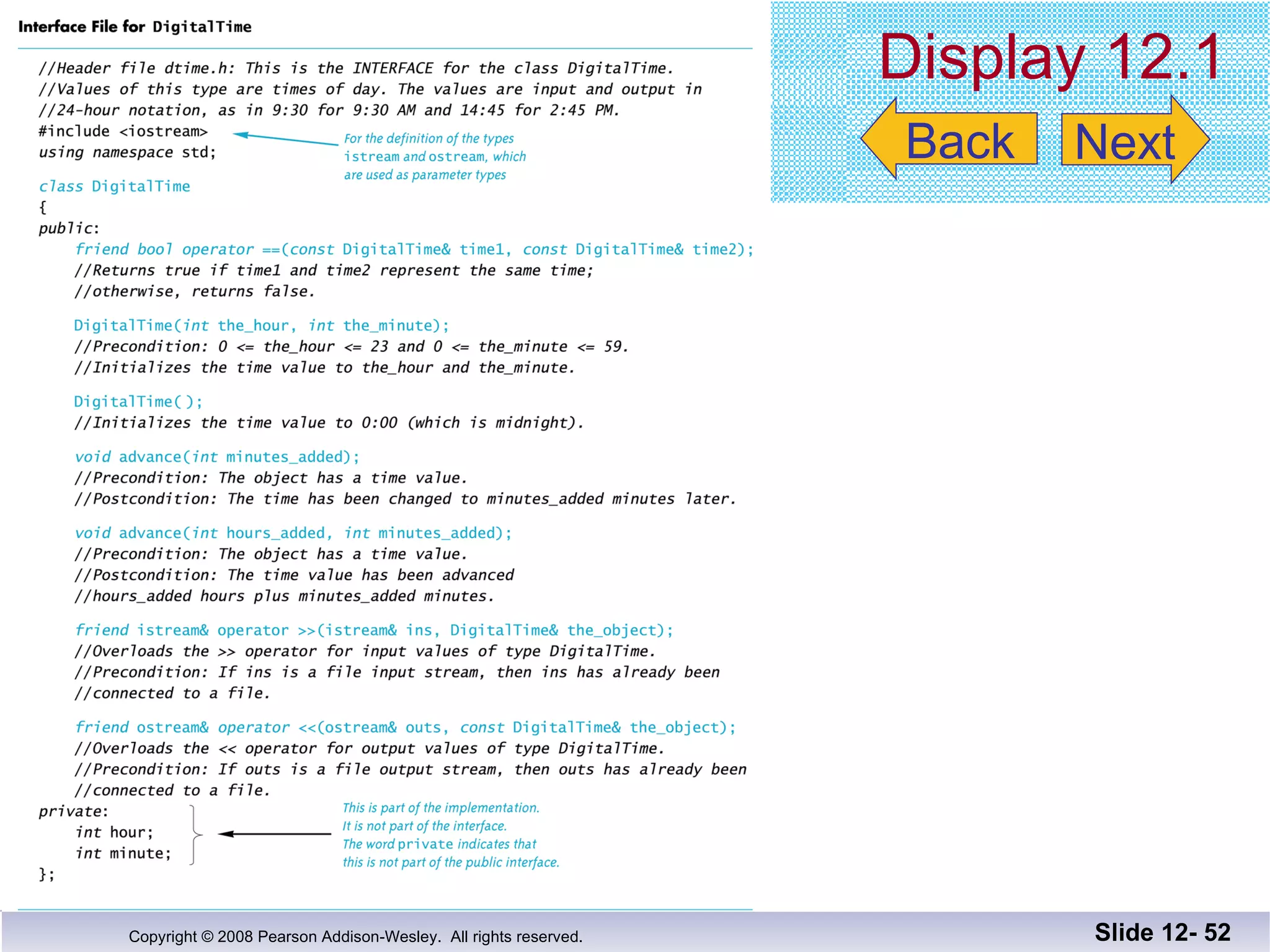Screen dimensions: 1270x952
Task: Click '//hours_added hours plus minutes_added minutes.' comment
Action: (x=285, y=596)
